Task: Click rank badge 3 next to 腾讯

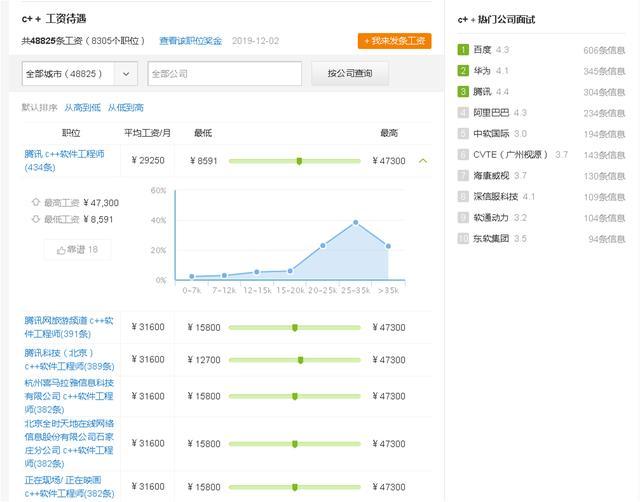Action: coord(463,91)
